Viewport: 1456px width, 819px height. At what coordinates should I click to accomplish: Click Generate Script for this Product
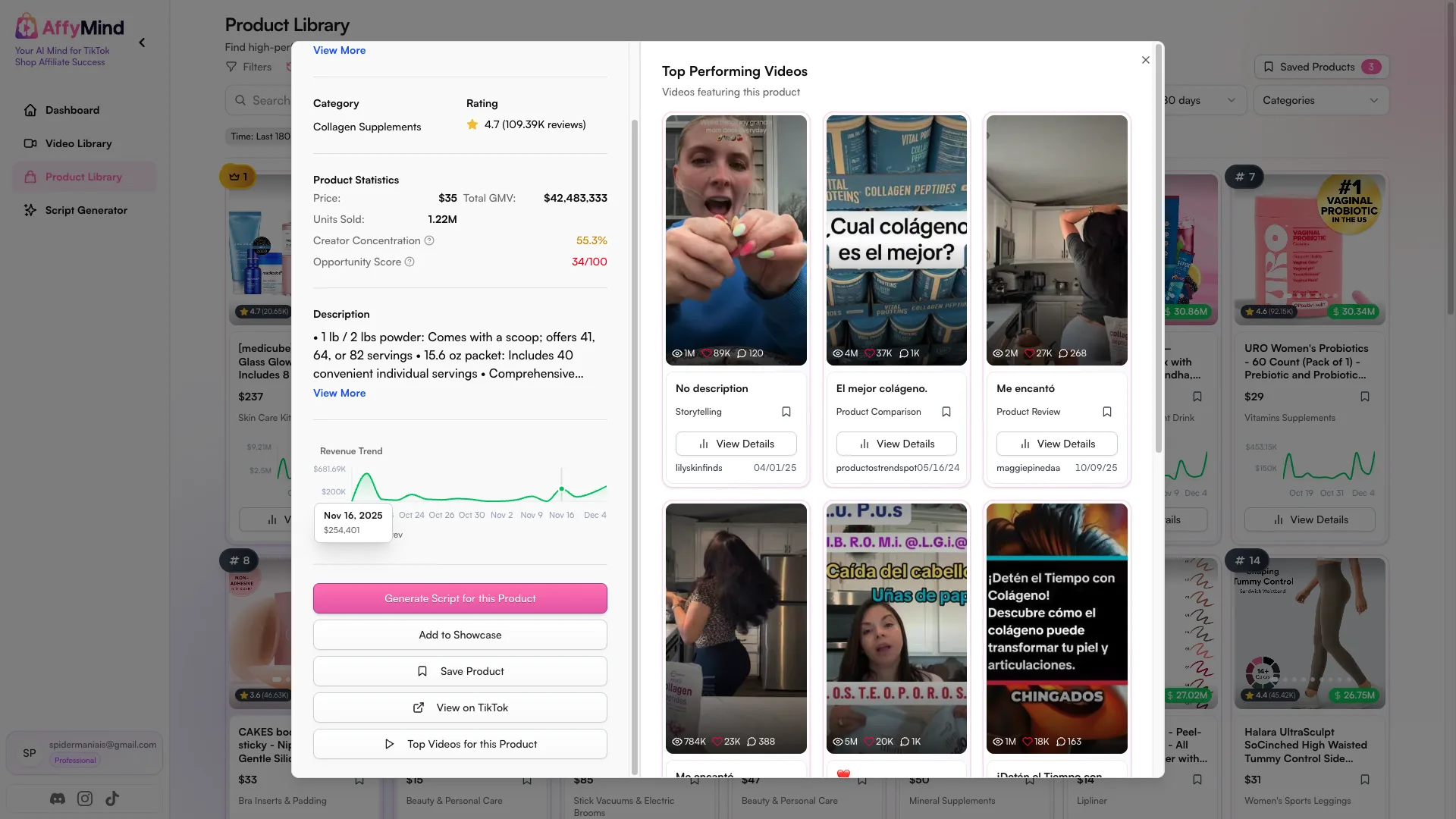[460, 598]
